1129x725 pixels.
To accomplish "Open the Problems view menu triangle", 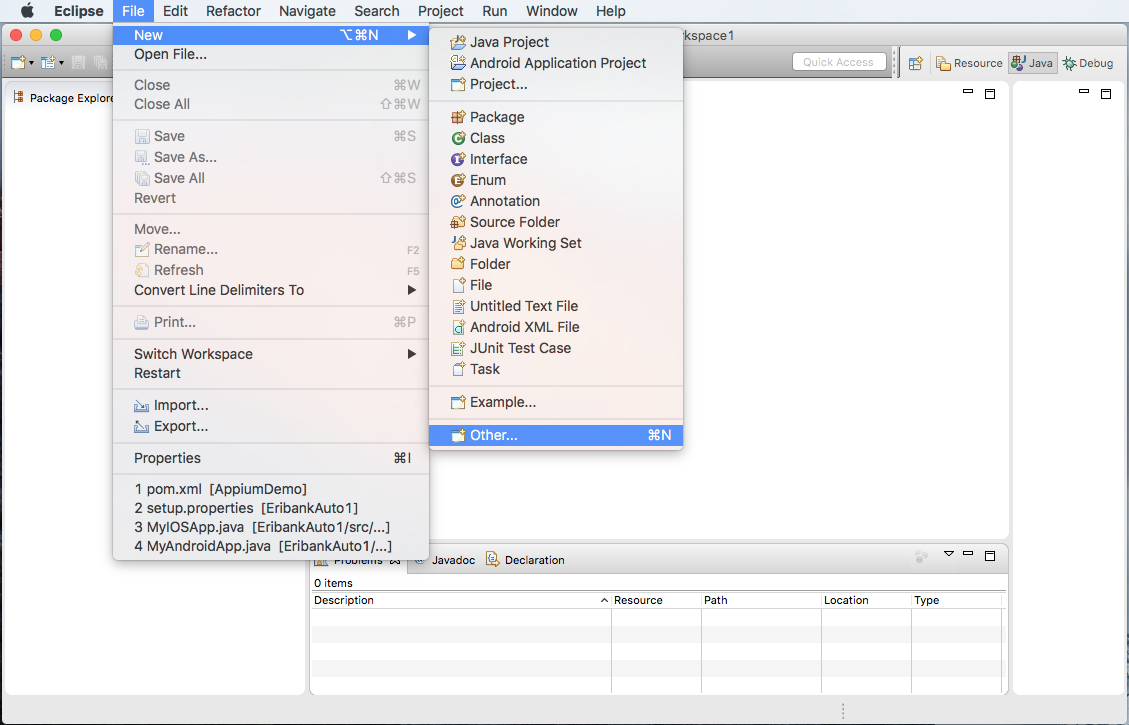I will coord(948,554).
